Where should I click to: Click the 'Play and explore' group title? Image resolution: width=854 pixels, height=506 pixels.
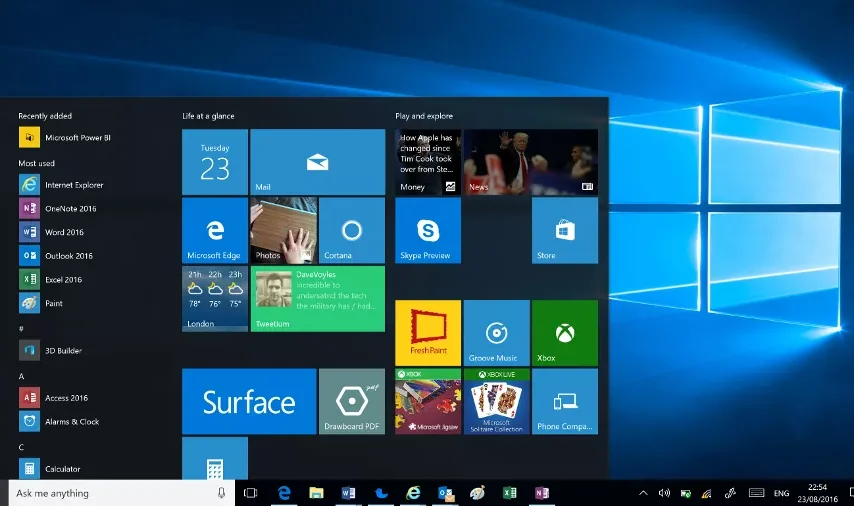click(424, 115)
